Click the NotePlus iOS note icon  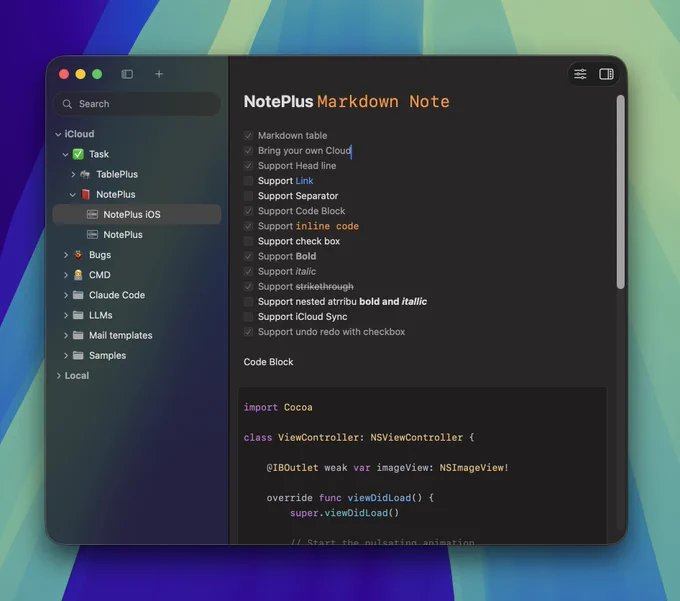(x=92, y=215)
